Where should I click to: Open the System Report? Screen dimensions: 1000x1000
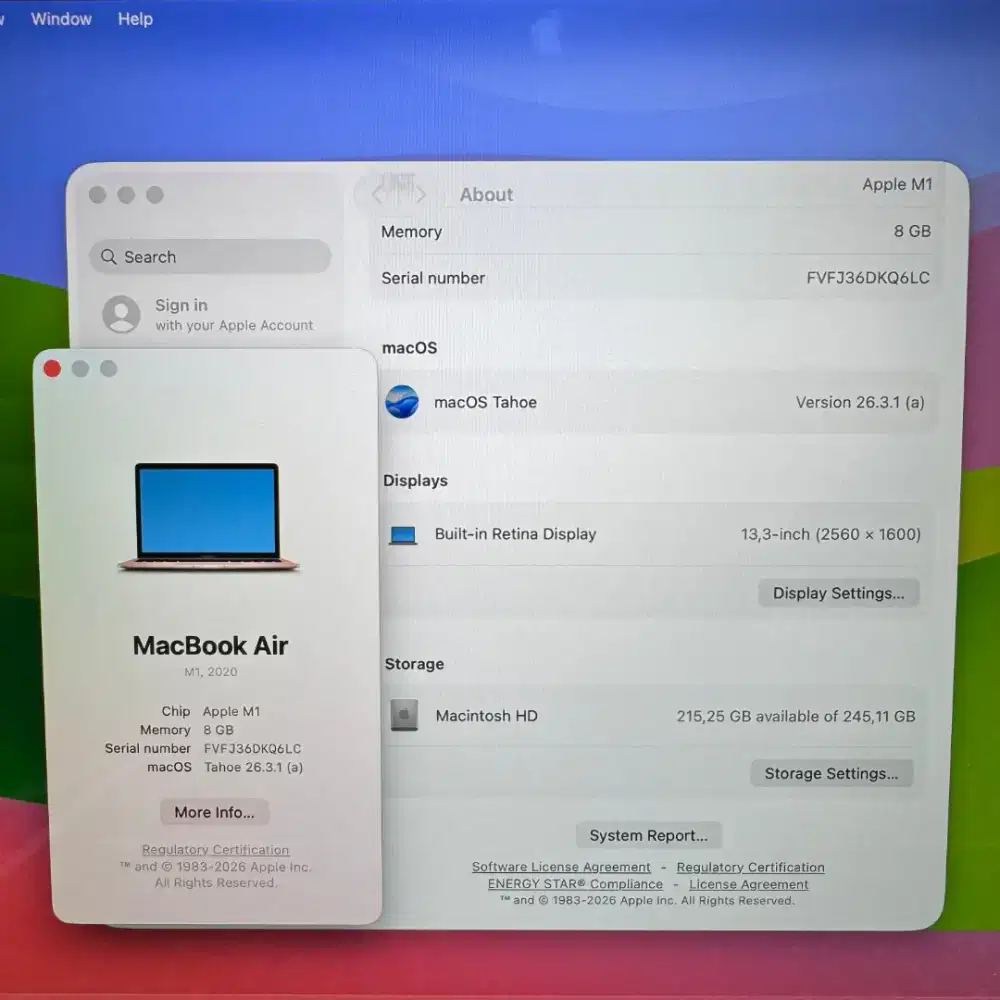pos(648,835)
